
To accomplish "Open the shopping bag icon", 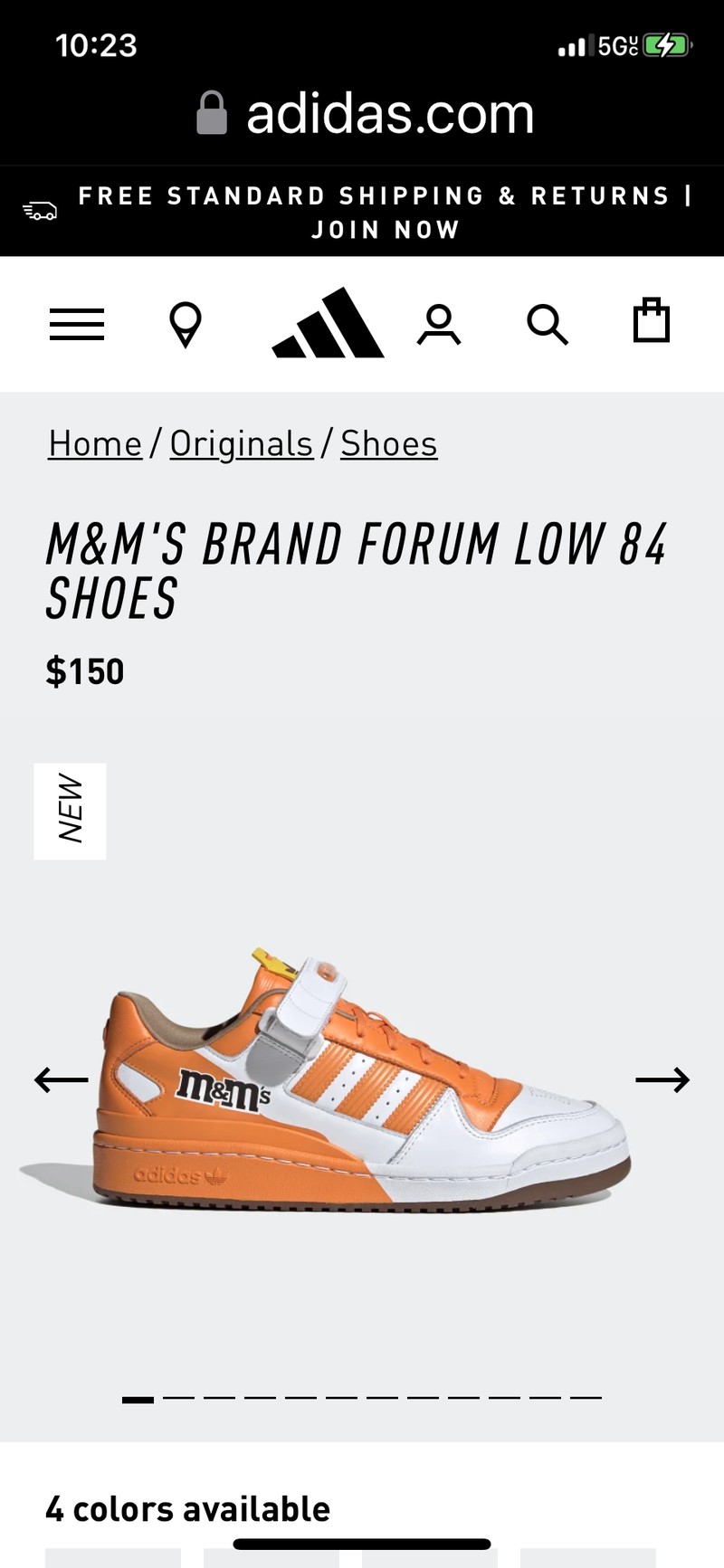I will pyautogui.click(x=651, y=320).
